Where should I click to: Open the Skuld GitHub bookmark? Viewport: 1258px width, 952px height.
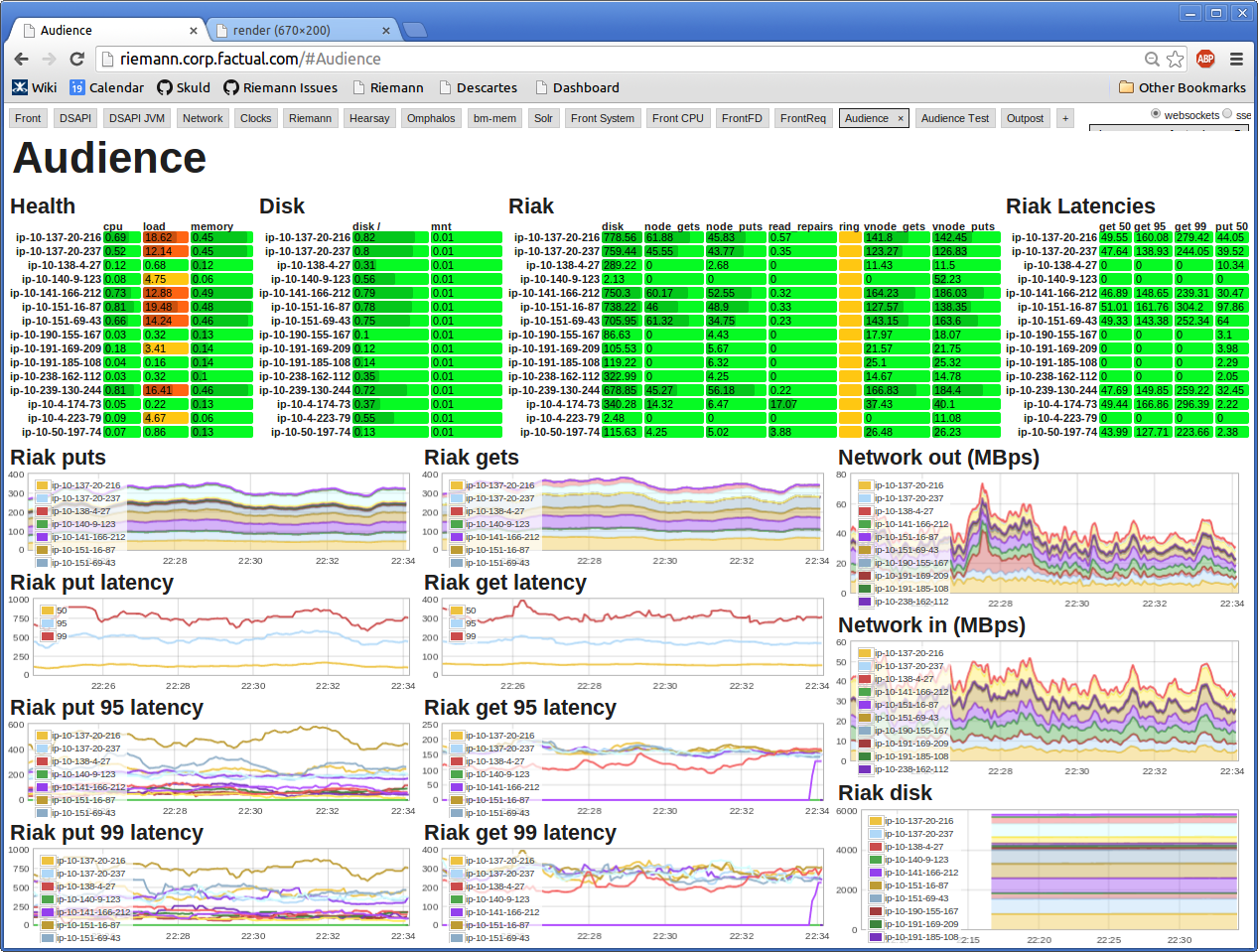click(184, 87)
